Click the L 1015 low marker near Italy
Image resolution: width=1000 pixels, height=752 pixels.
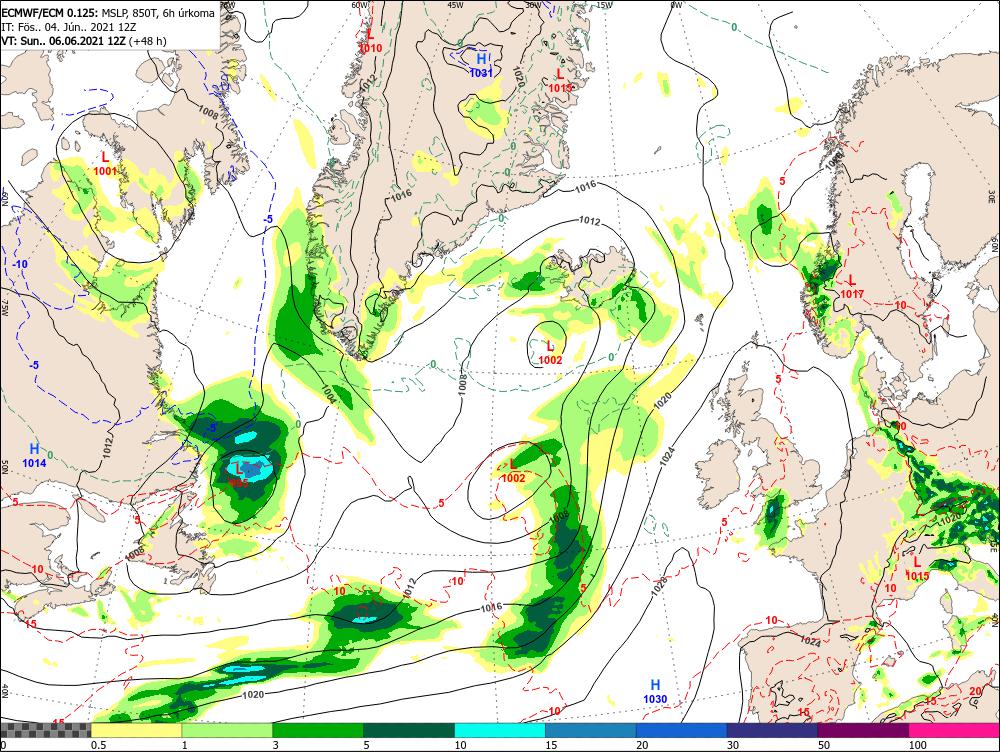917,569
